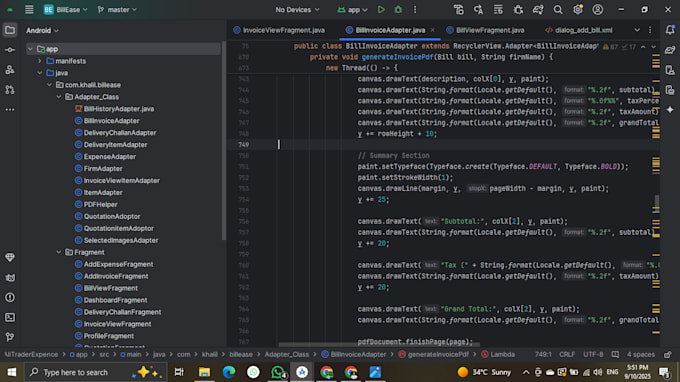This screenshot has height=382, width=680.
Task: Open master branch dropdown
Action: [117, 10]
